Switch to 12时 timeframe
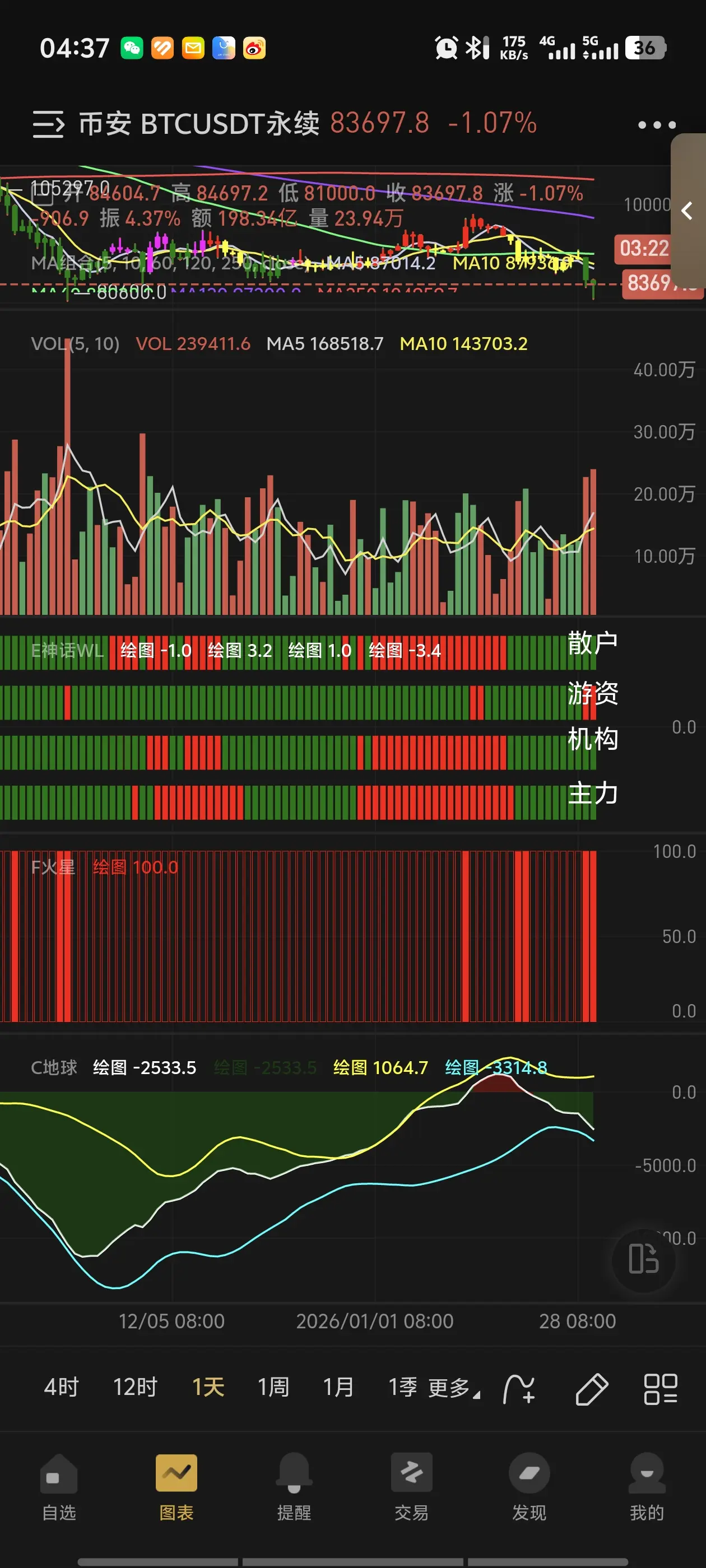The width and height of the screenshot is (706, 1568). [x=135, y=1387]
